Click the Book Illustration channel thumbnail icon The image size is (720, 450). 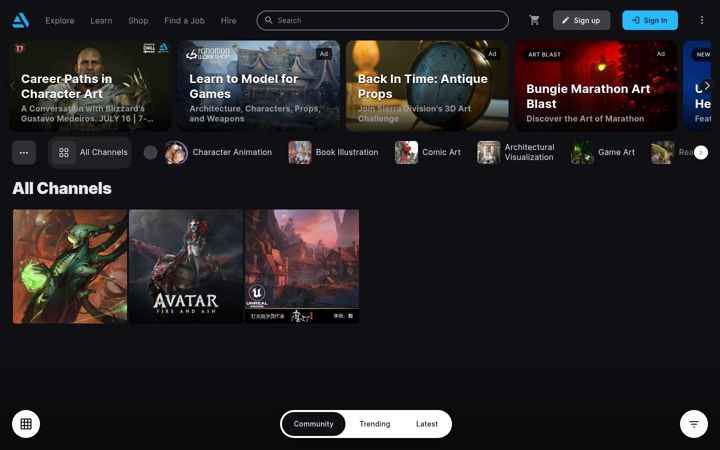(x=300, y=152)
